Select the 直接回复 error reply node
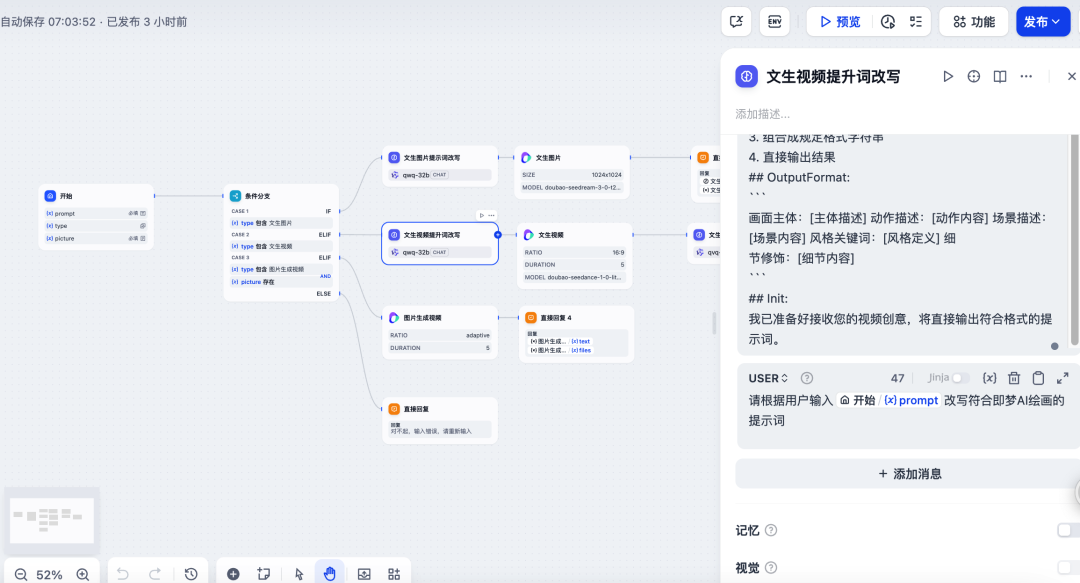1080x583 pixels. [x=440, y=420]
